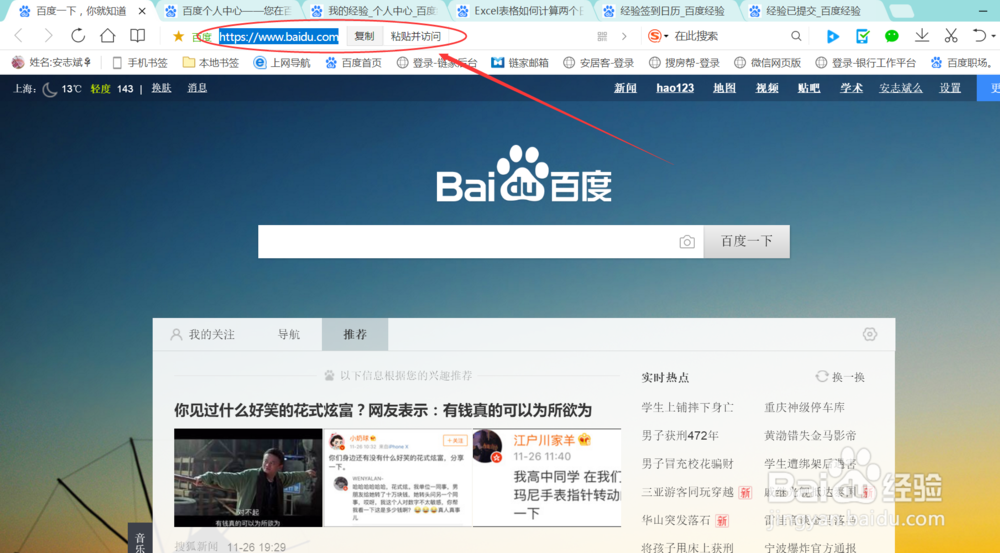
Task: Click the 姓名:安志斌 profile avatar
Action: tap(18, 63)
